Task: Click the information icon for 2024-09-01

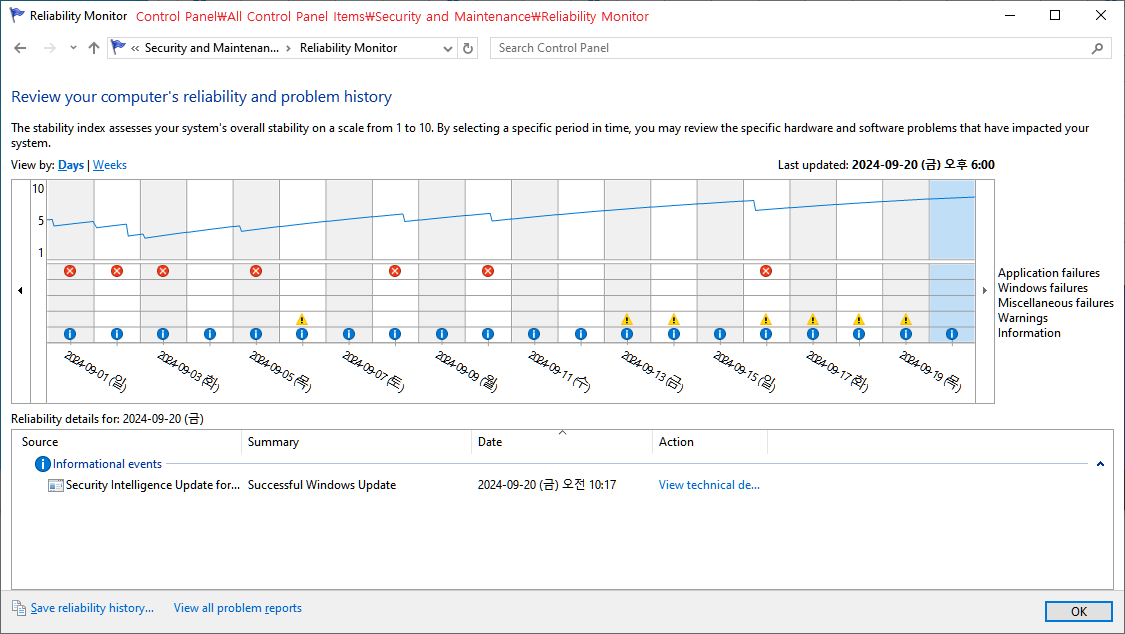Action: [70, 334]
